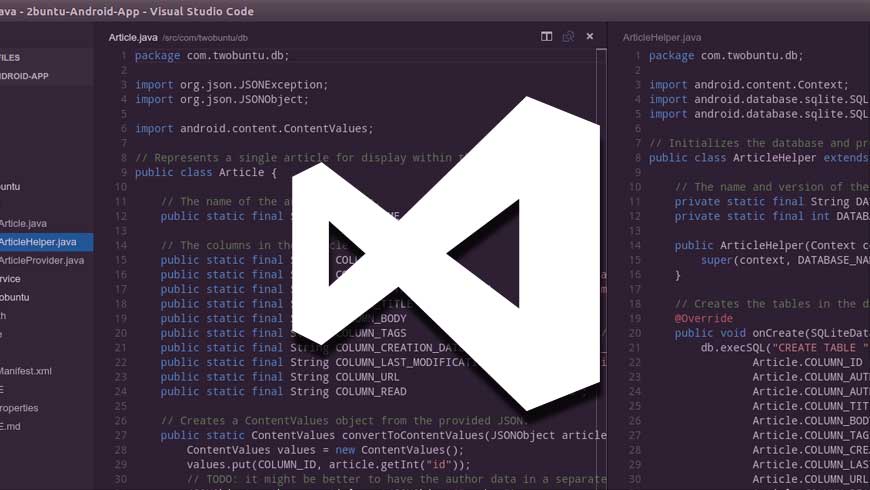Select the Article.java editor title
Screen dimensions: 870x490
[133, 37]
